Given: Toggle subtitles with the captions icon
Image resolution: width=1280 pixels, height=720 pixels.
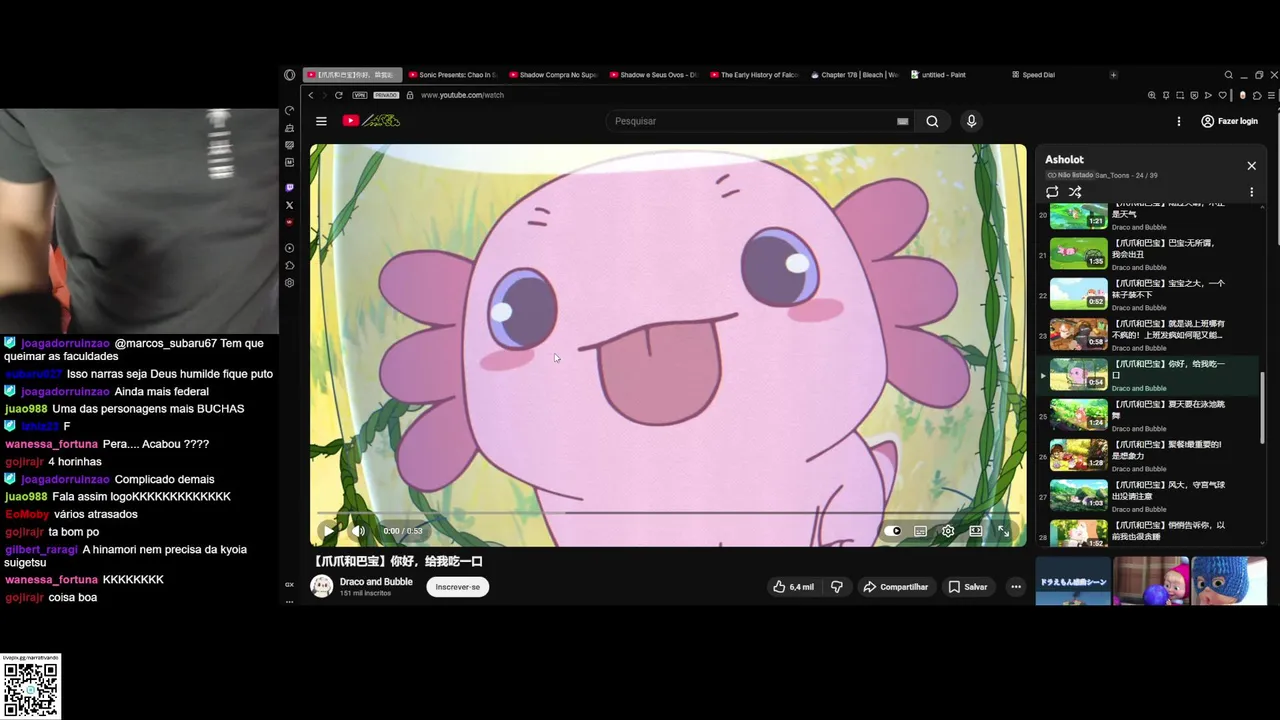Looking at the screenshot, I should [x=920, y=531].
